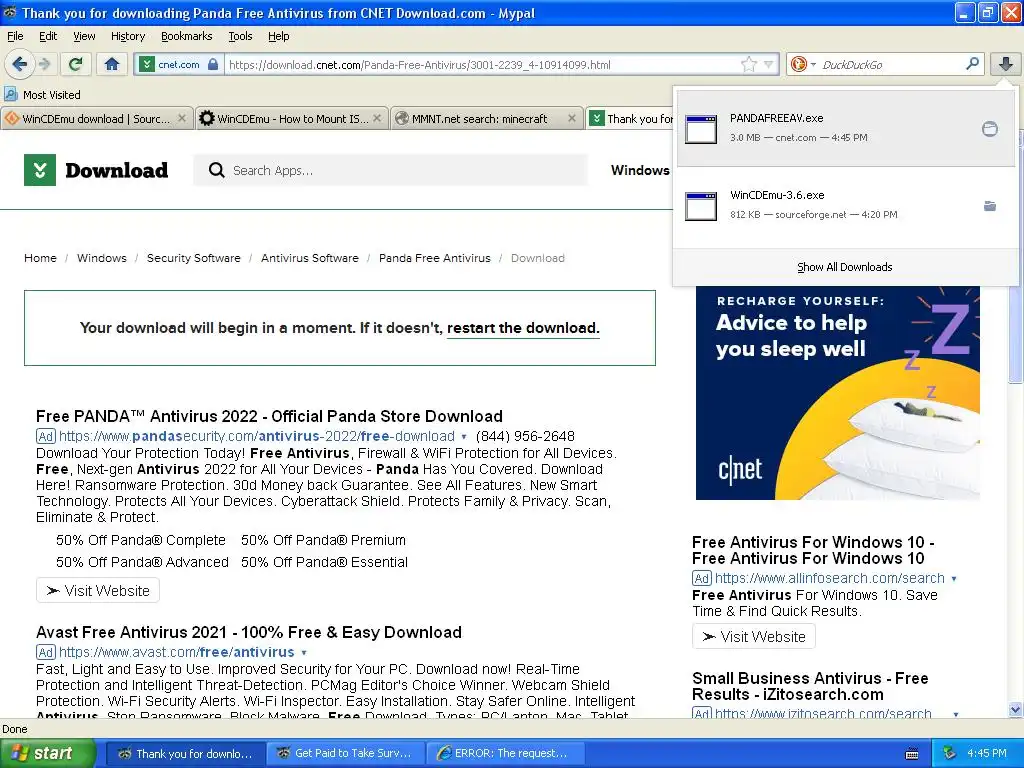1024x768 pixels.
Task: Bookmark this page with the star icon
Action: pos(748,64)
